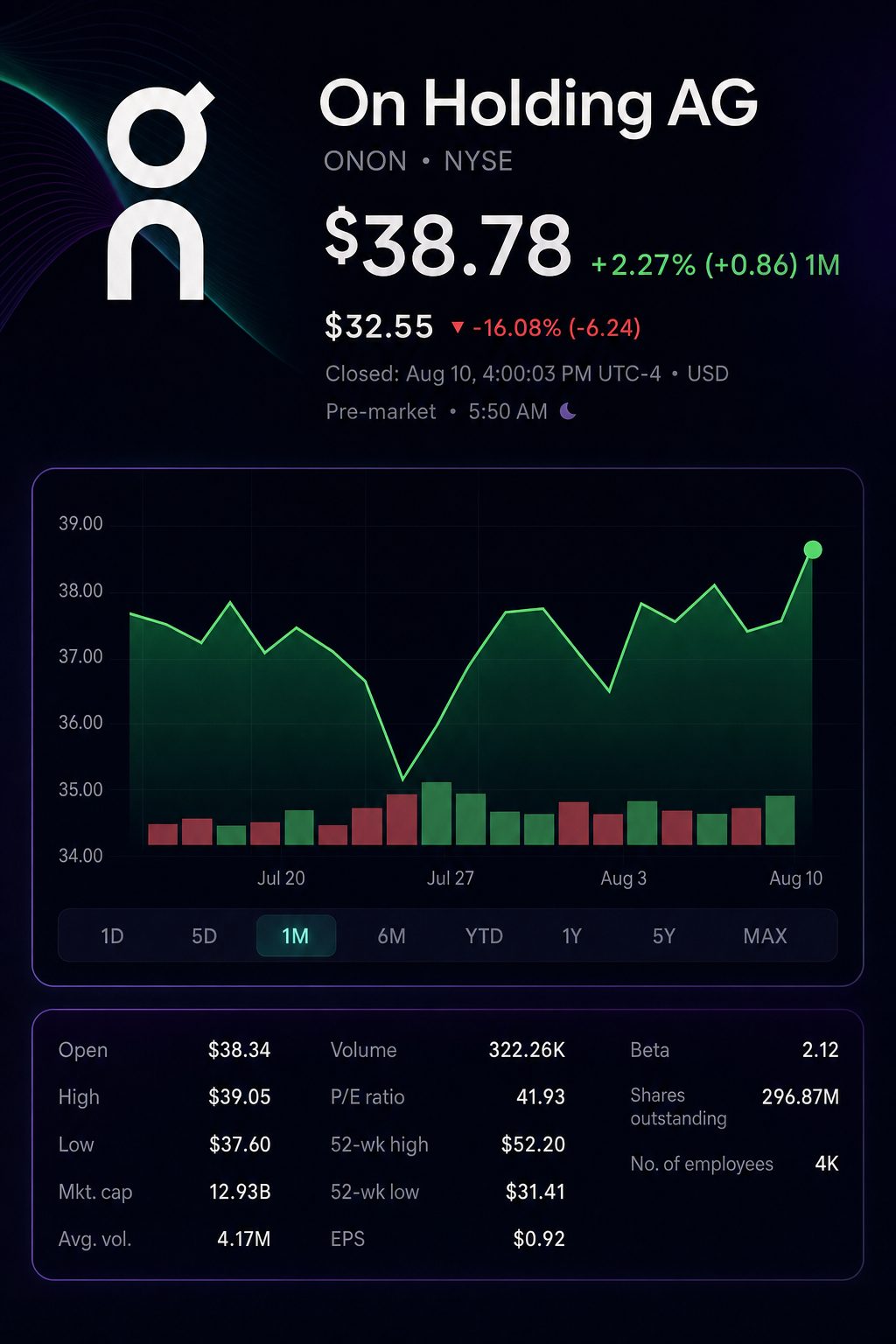Select the MAX time range tab
Viewport: 896px width, 1344px height.
click(x=765, y=936)
